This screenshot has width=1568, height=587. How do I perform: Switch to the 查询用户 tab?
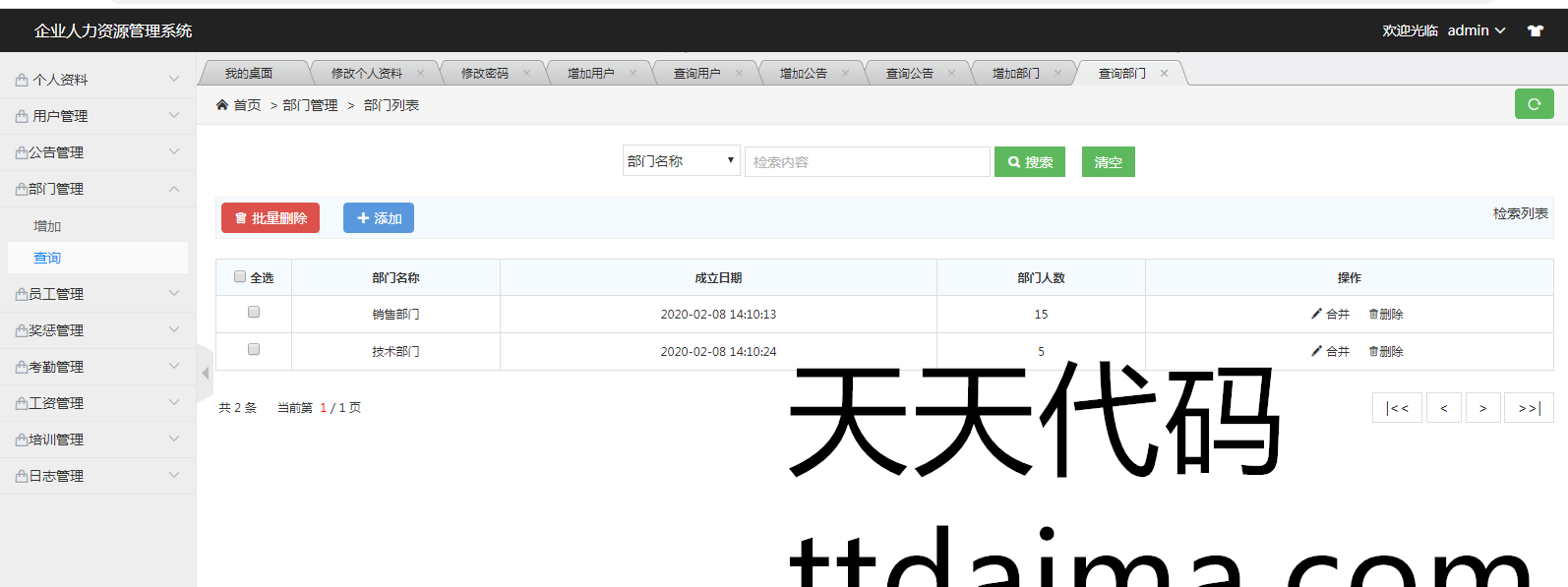coord(696,74)
